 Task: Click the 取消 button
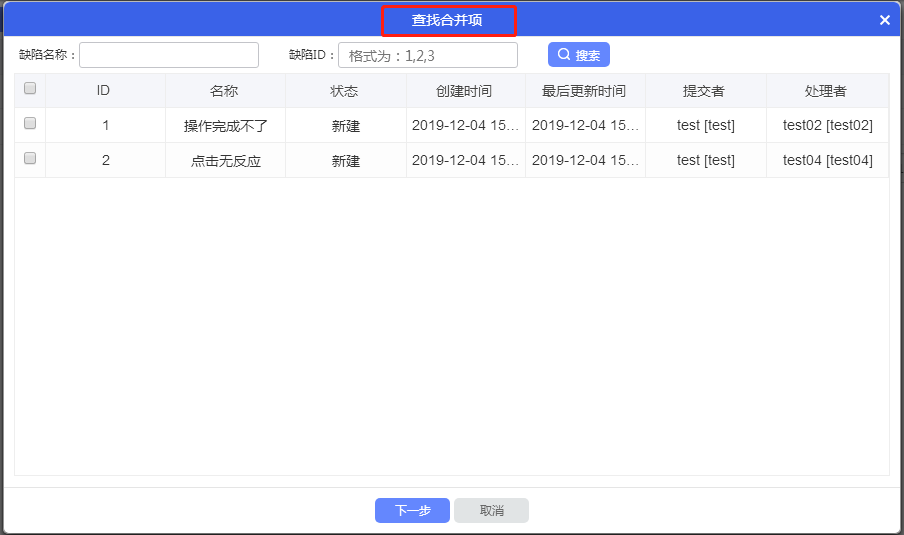coord(491,511)
